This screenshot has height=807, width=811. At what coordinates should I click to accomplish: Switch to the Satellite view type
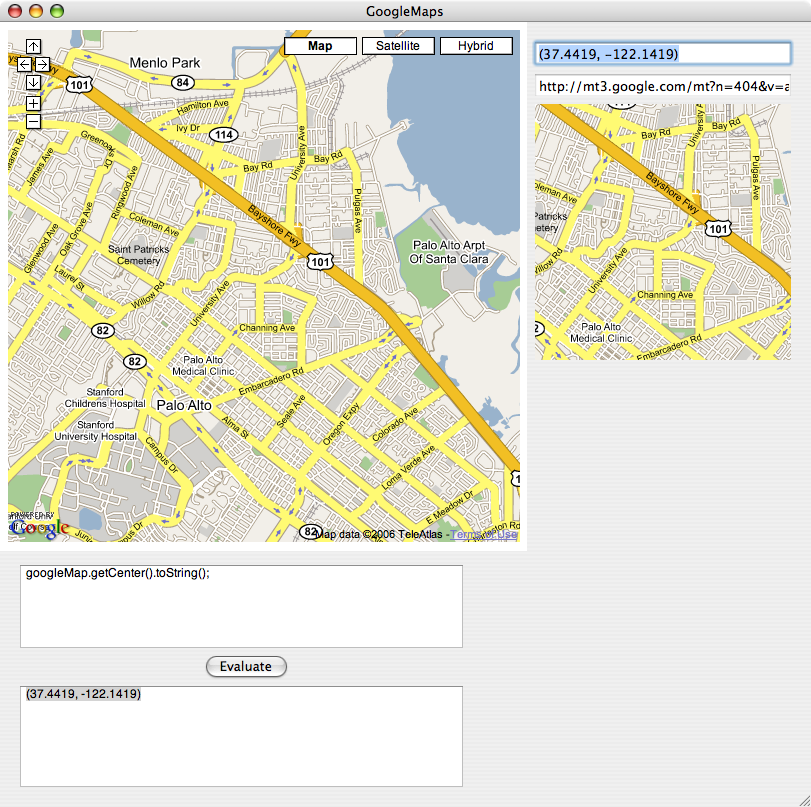click(398, 46)
